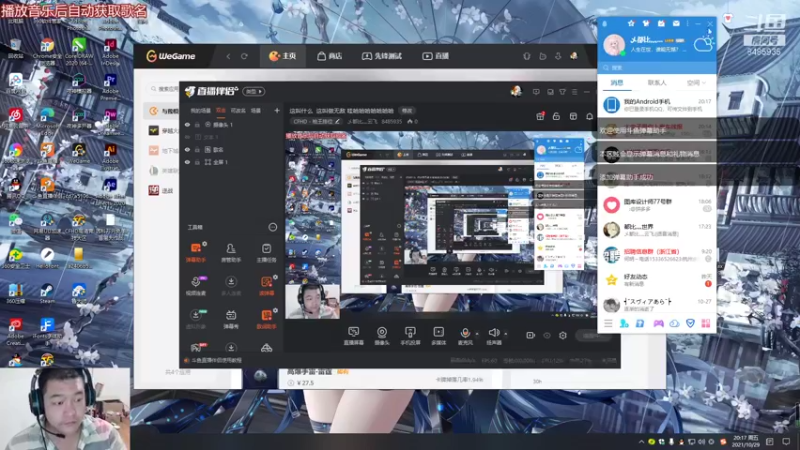Select the 歌名 source row
Screen dimensions: 800x450
tap(232, 149)
